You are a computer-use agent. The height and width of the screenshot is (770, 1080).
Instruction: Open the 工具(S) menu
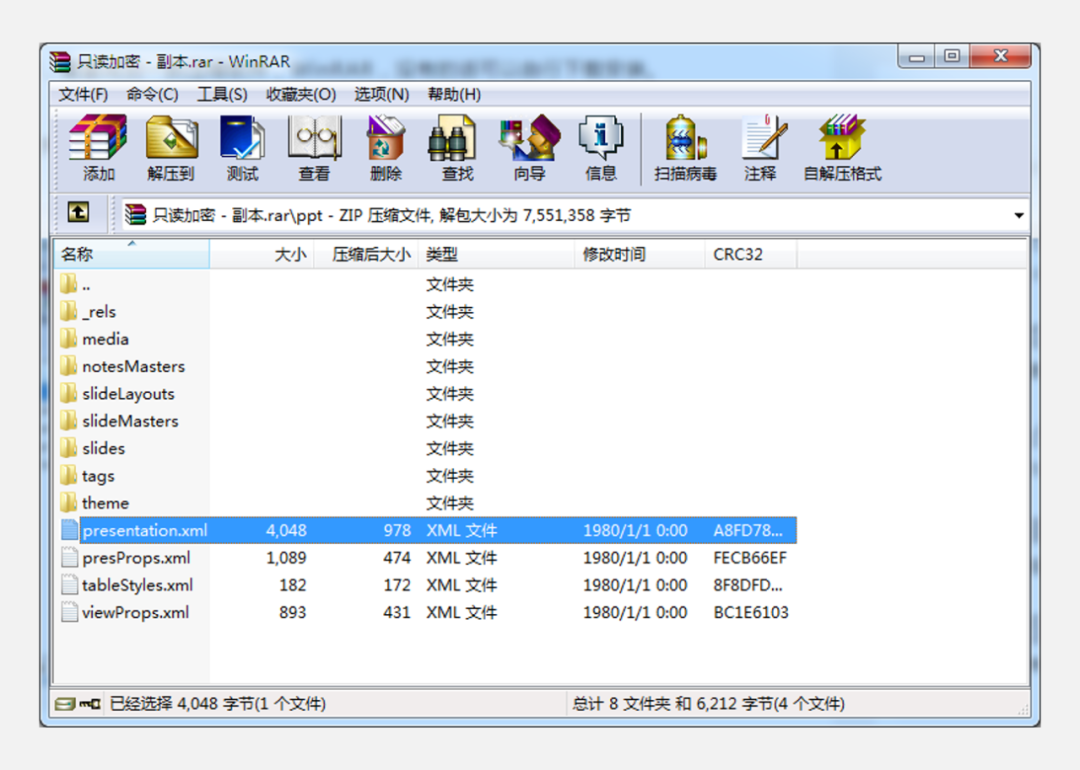222,94
